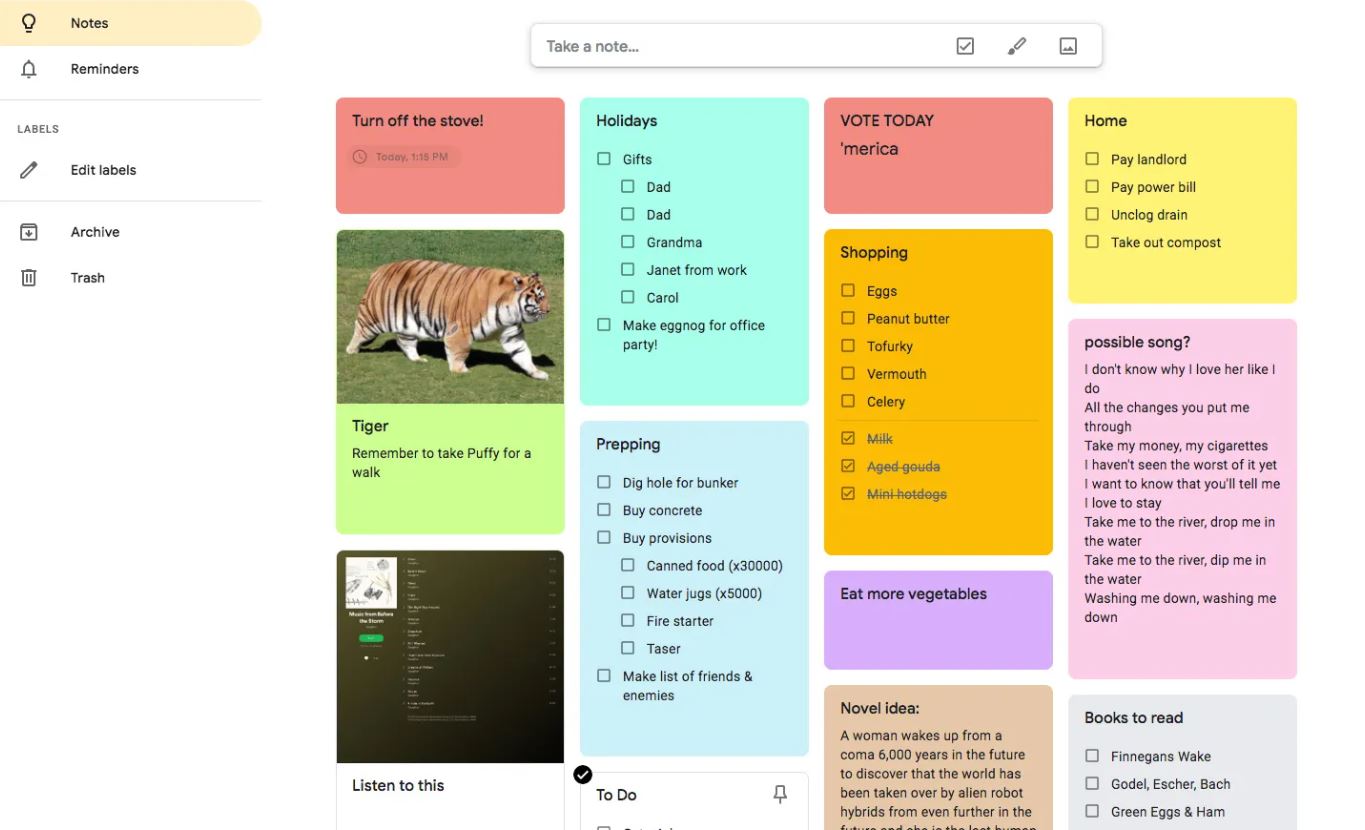
Task: Check Pay landlord in Home note
Action: [1092, 159]
